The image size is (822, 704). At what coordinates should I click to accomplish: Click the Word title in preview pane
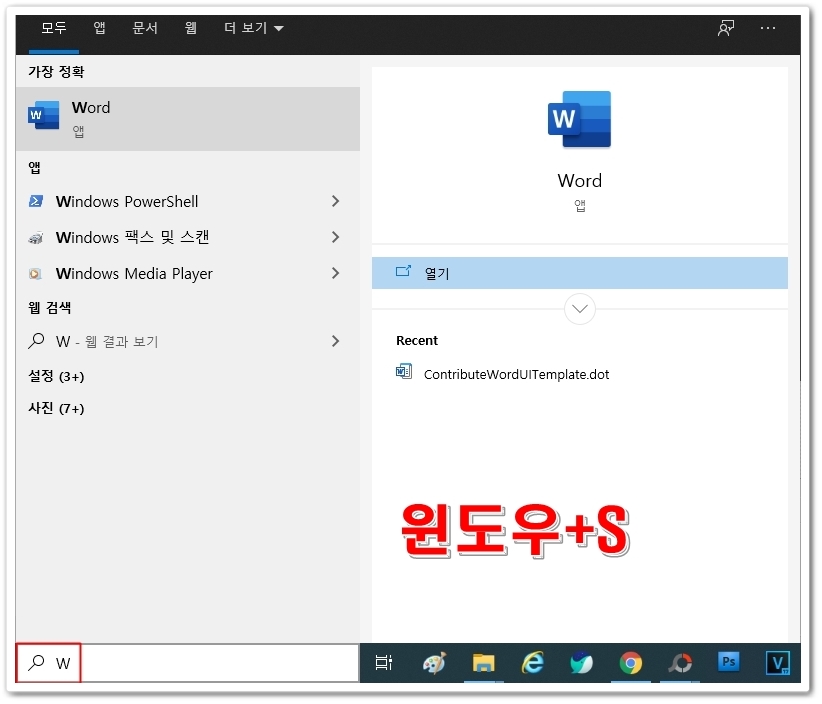[x=580, y=181]
